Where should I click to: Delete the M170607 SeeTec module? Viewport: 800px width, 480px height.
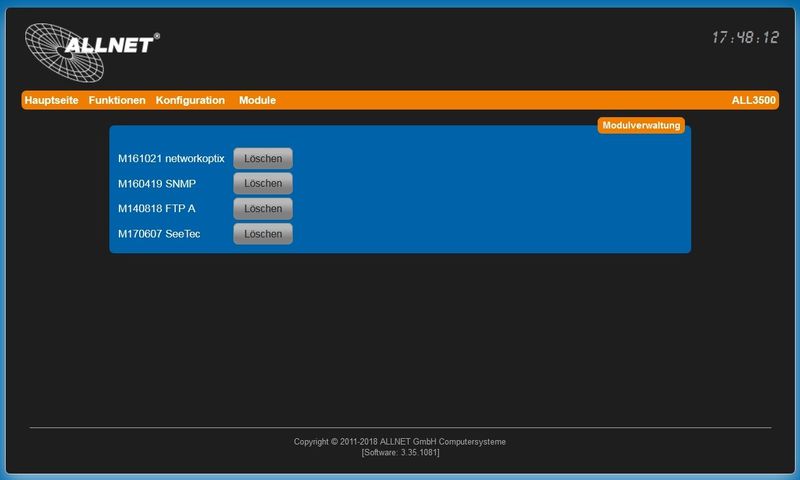pyautogui.click(x=263, y=234)
